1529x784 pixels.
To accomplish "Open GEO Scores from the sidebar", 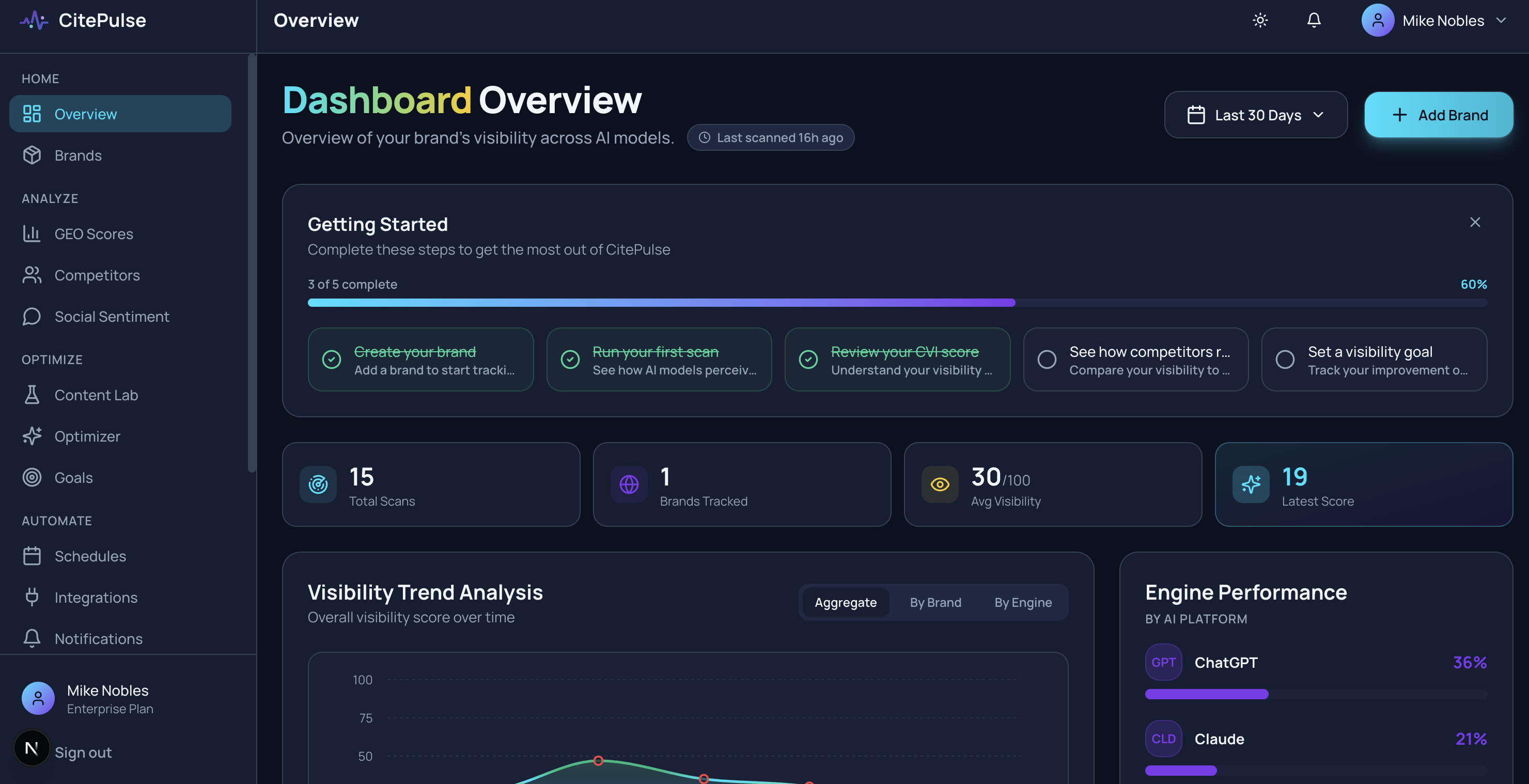I will pyautogui.click(x=94, y=233).
